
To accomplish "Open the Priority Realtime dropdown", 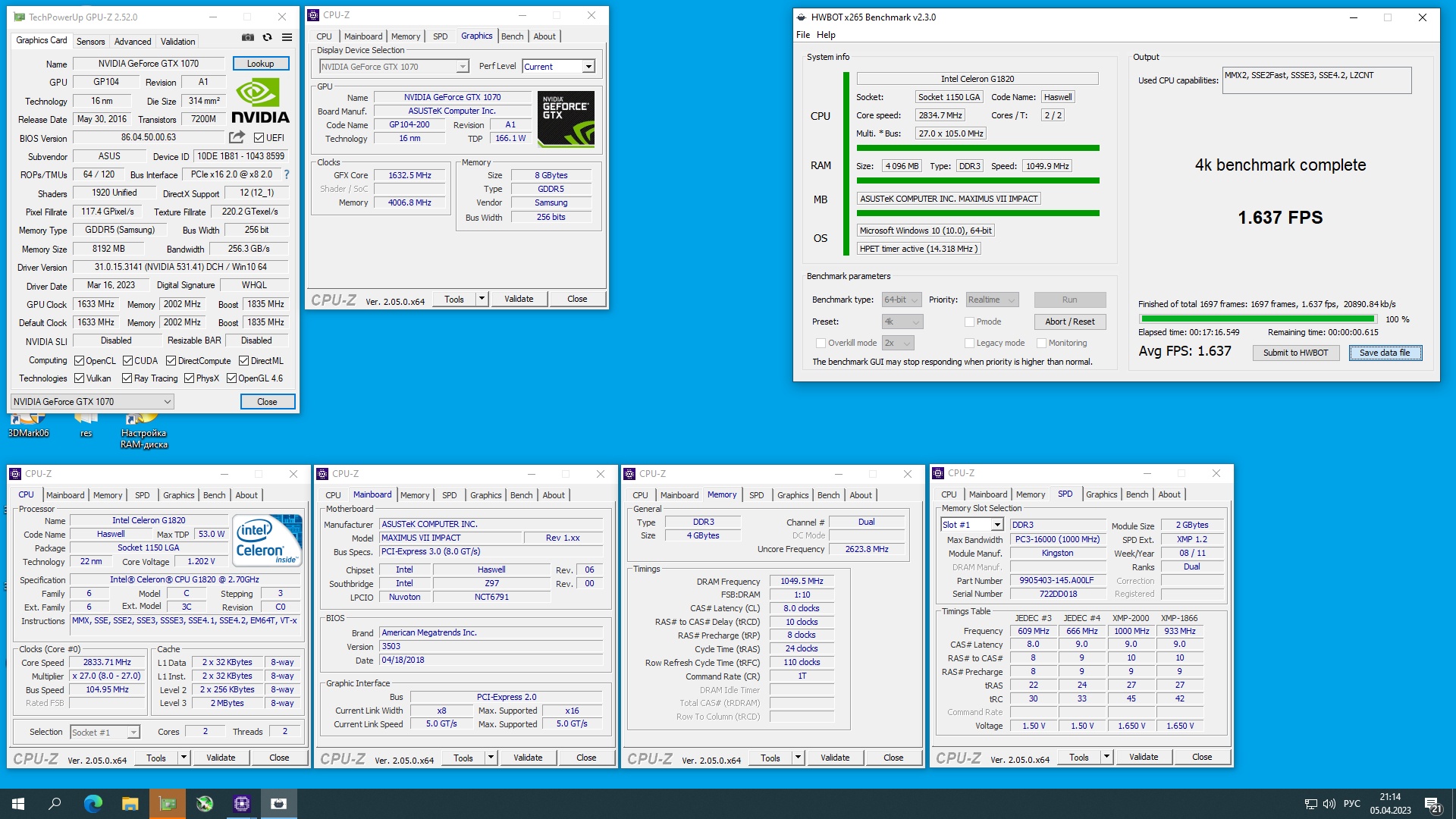I will click(x=991, y=300).
